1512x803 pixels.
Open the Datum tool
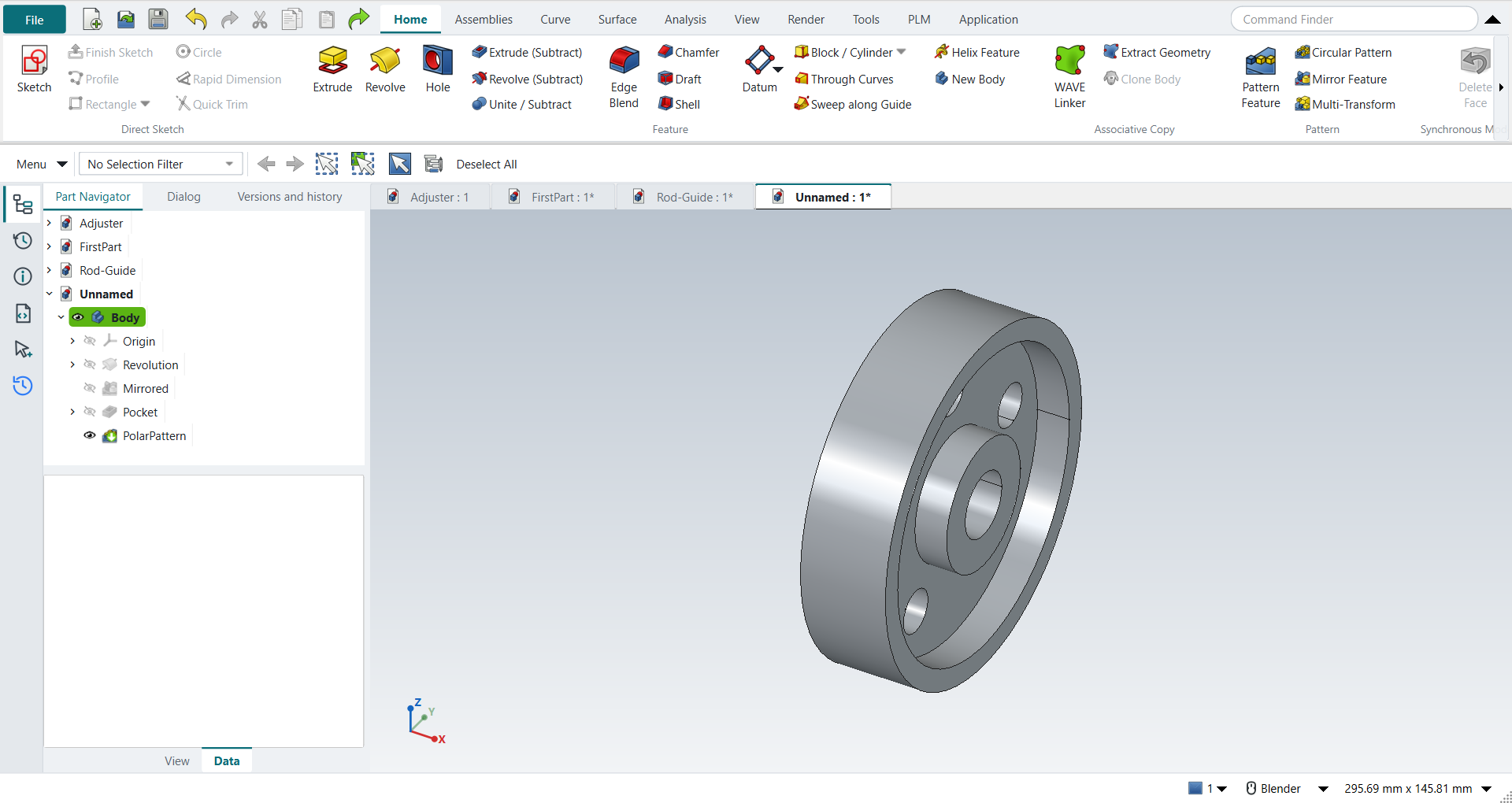[x=760, y=69]
